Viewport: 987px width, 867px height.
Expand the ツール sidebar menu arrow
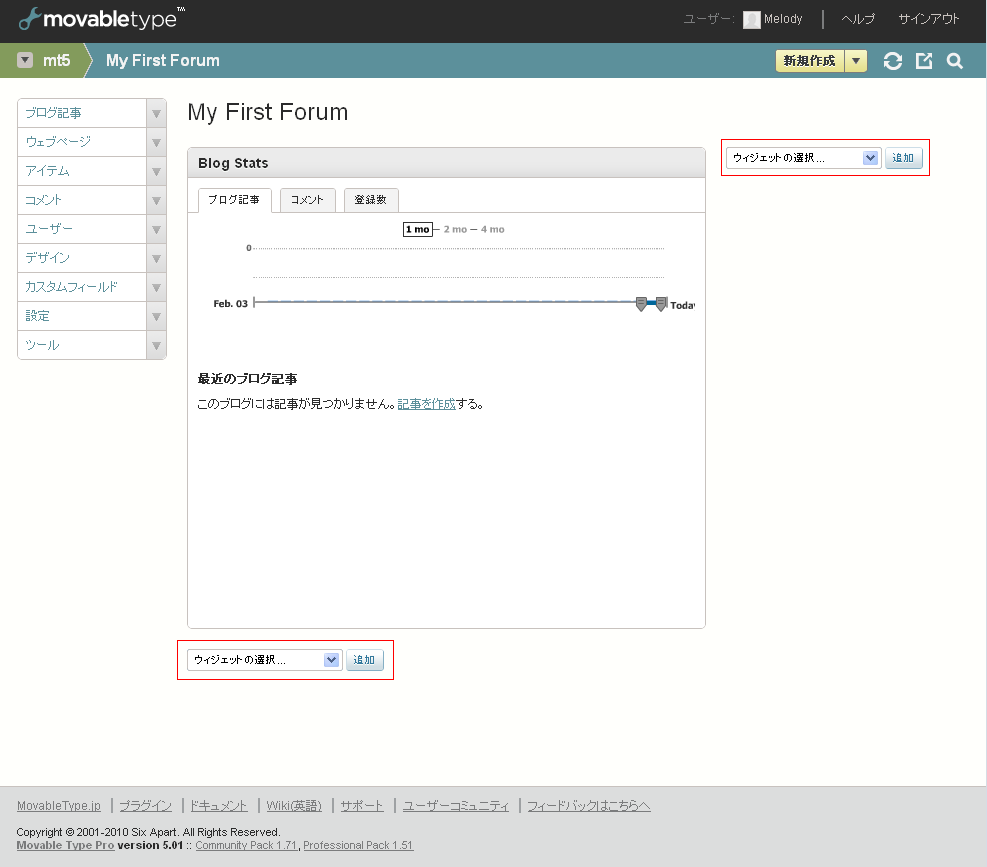(156, 346)
